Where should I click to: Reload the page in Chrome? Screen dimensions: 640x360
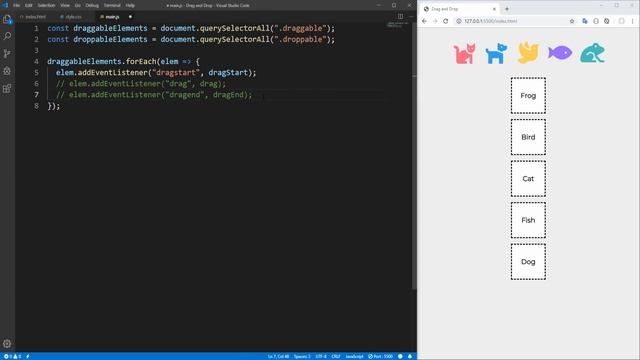pos(446,21)
